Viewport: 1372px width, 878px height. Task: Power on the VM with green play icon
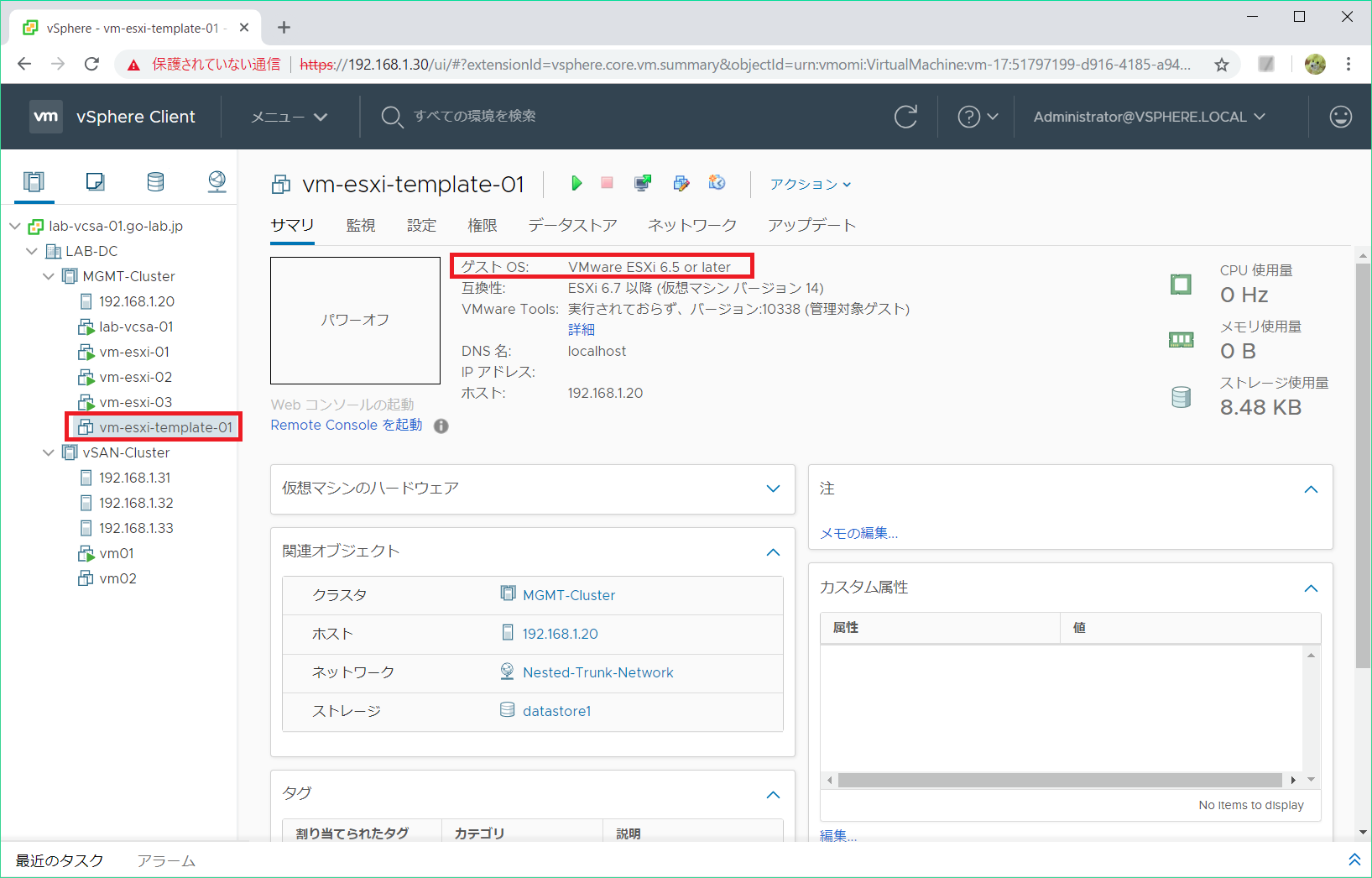576,183
